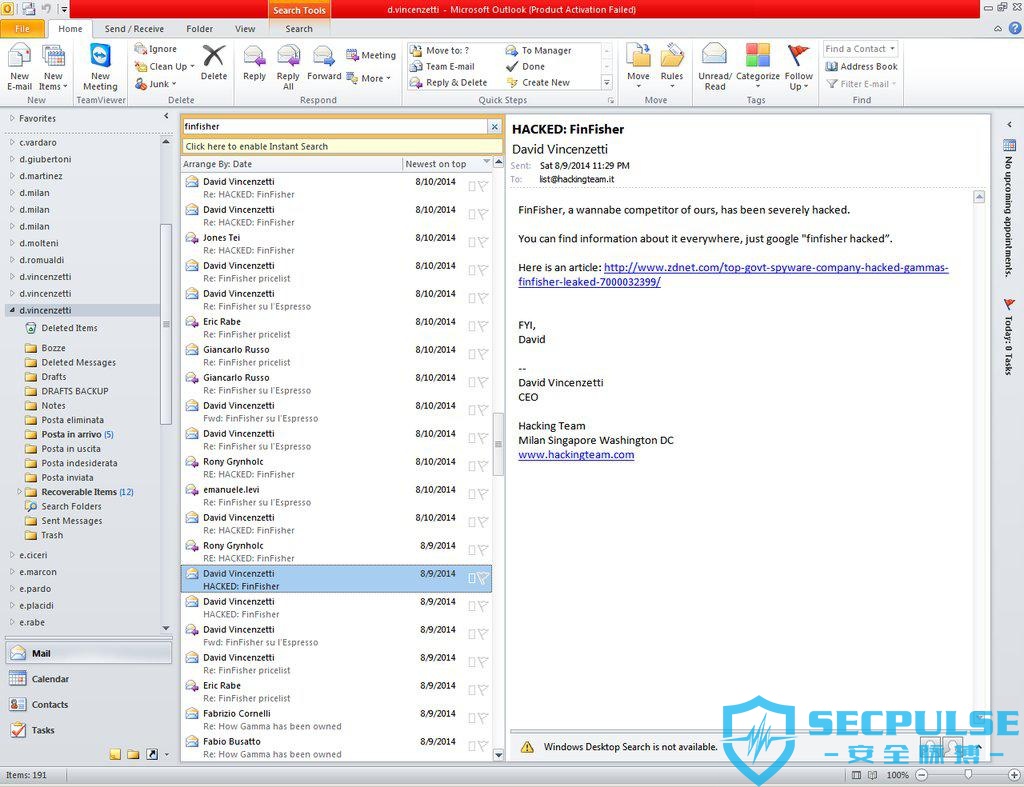Reply to the selected email
The width and height of the screenshot is (1024, 787).
click(x=254, y=63)
